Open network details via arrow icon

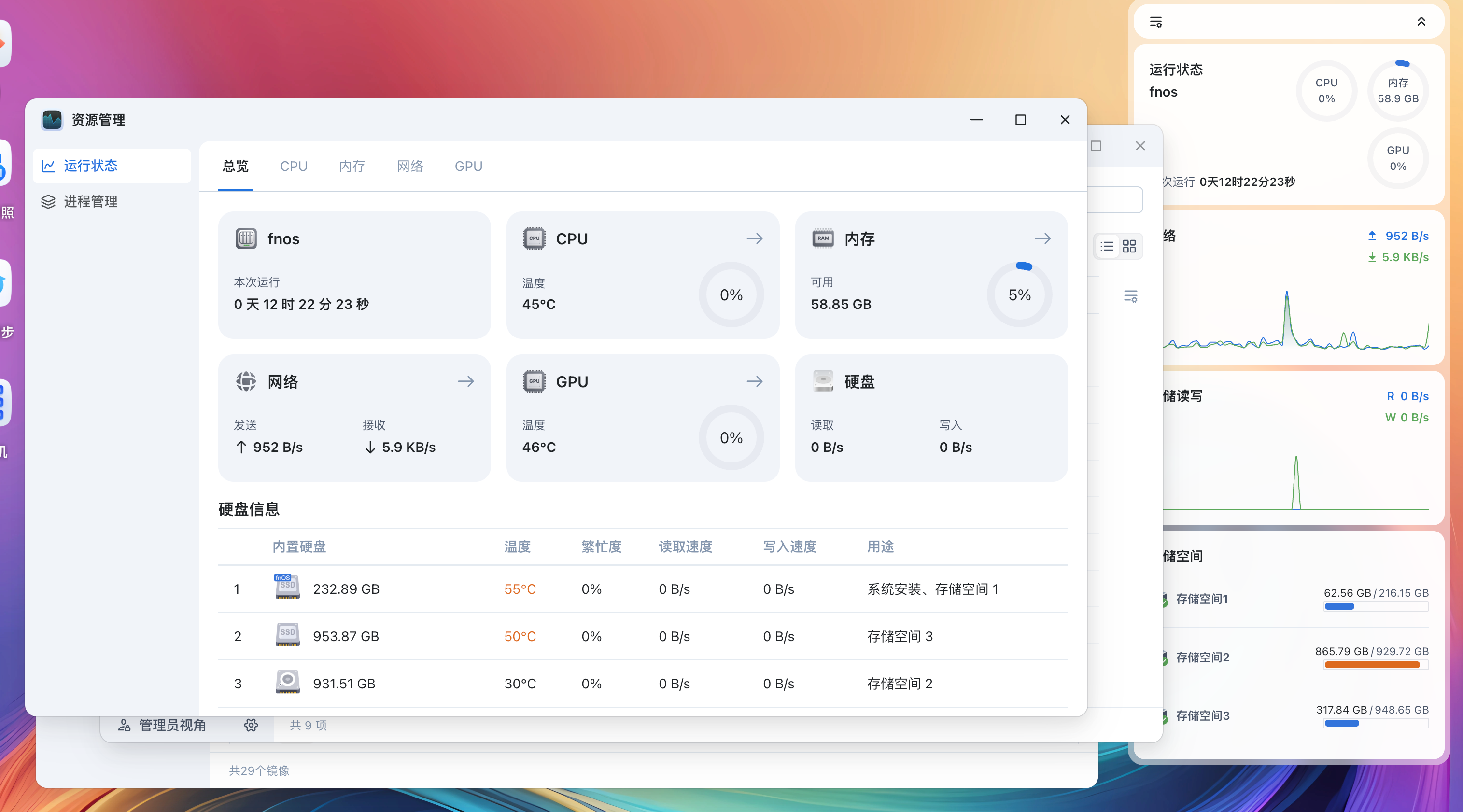(466, 381)
